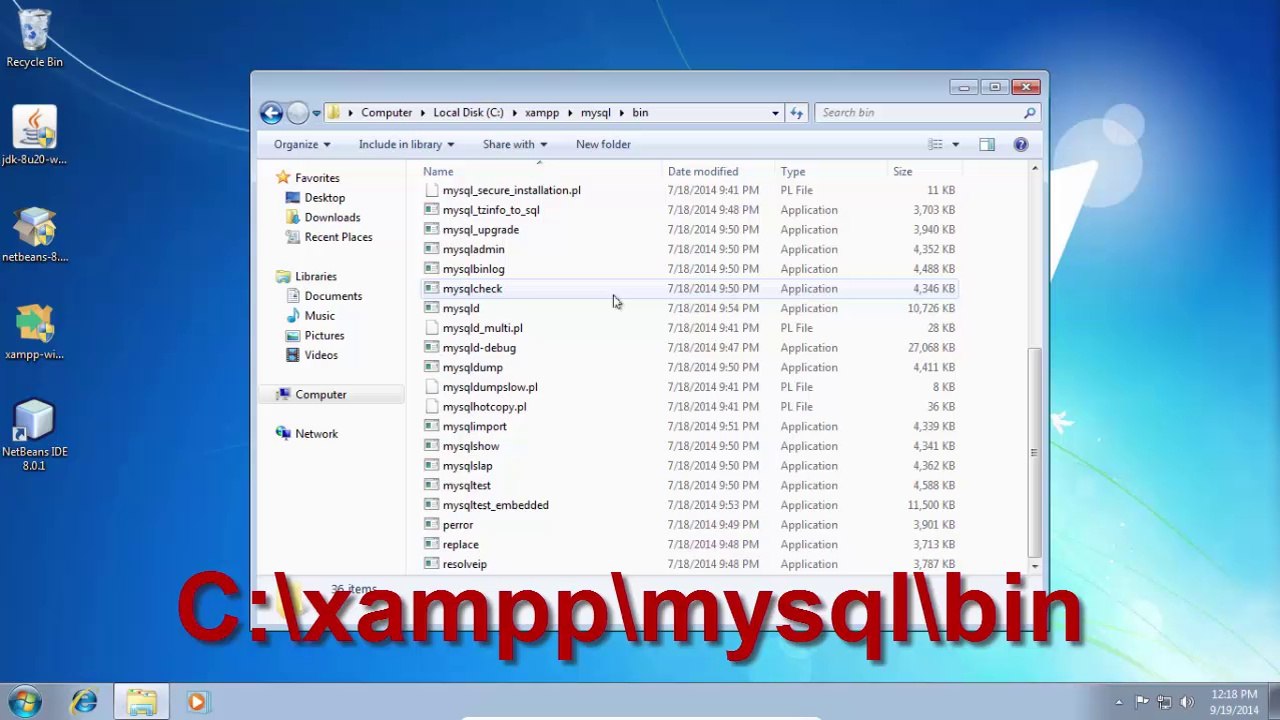Click the Forward navigation arrow

pyautogui.click(x=297, y=113)
